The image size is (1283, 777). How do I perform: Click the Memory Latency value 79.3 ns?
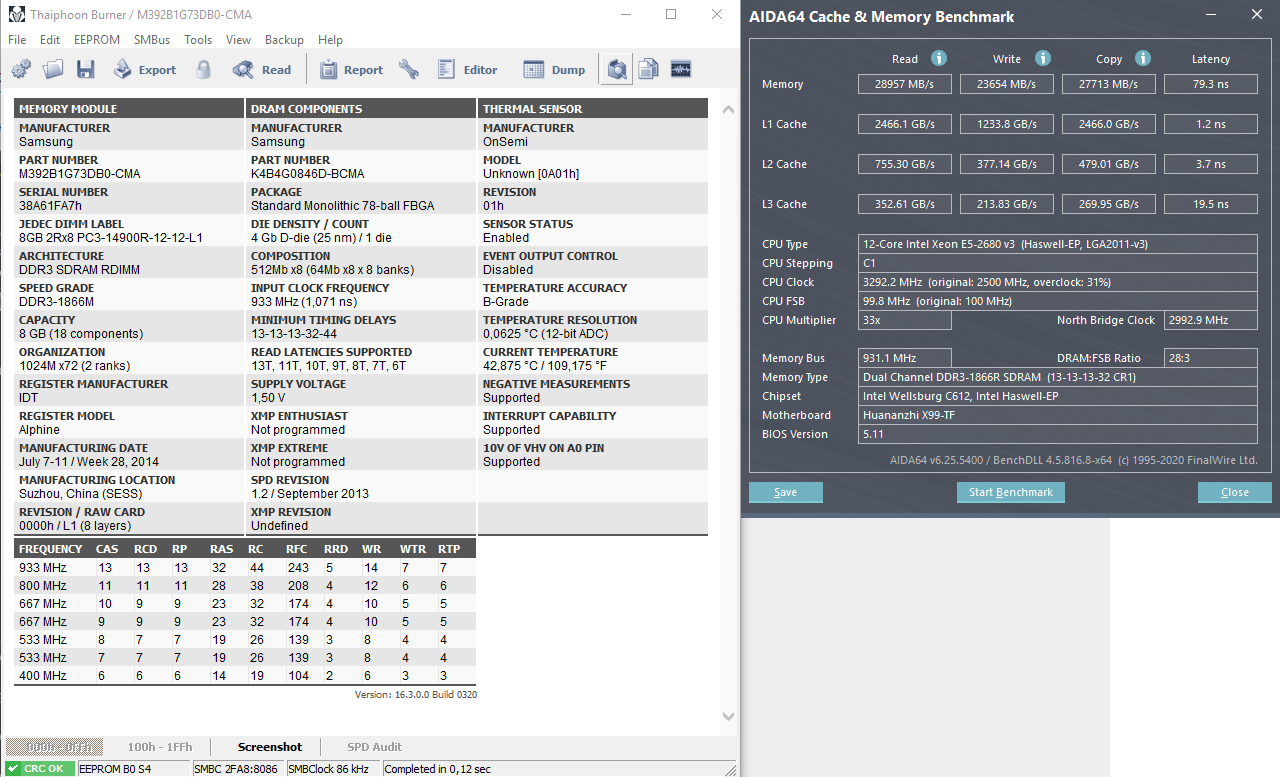[x=1210, y=84]
